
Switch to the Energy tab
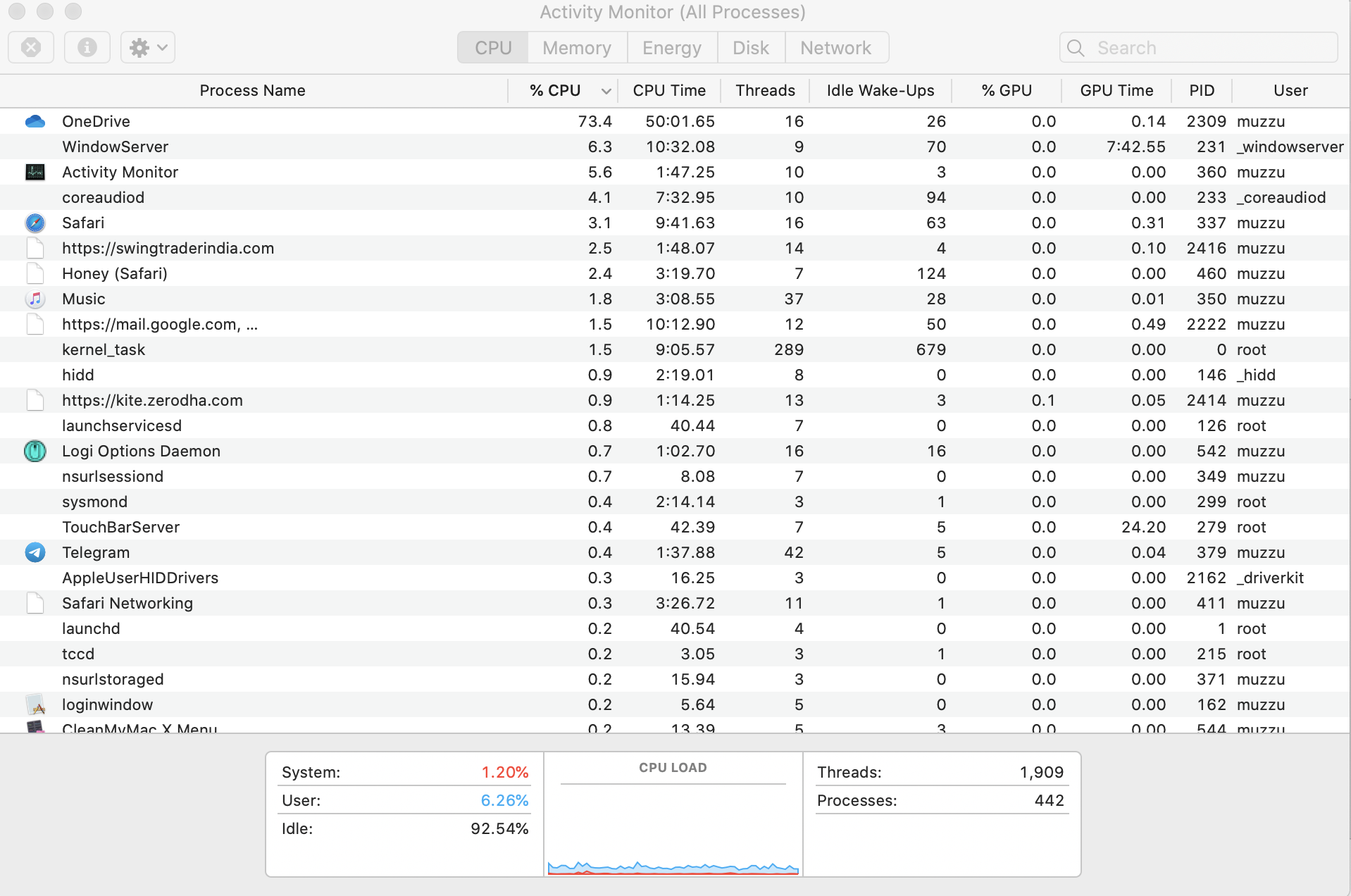click(x=672, y=48)
